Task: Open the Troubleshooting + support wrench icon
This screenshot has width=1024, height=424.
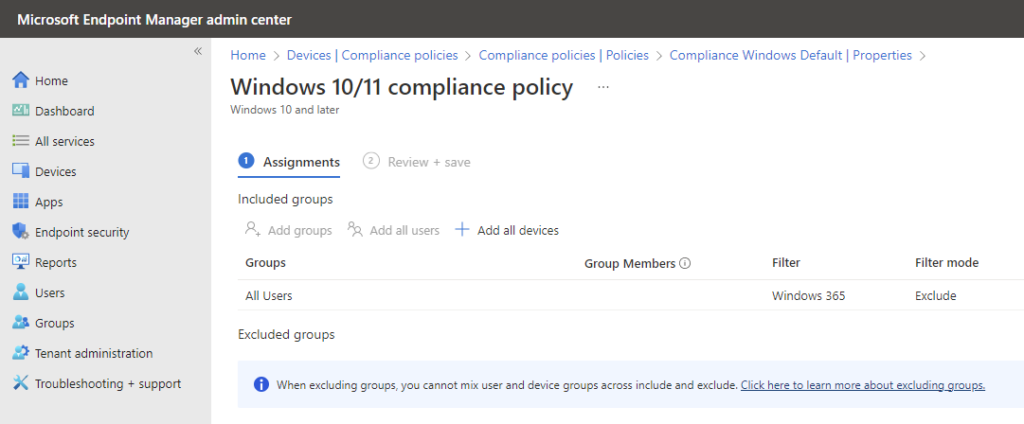Action: [21, 383]
